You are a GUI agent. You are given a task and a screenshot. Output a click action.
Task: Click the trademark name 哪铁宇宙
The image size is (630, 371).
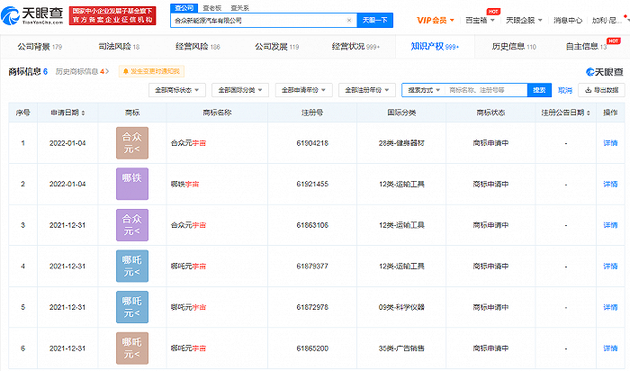tap(185, 184)
